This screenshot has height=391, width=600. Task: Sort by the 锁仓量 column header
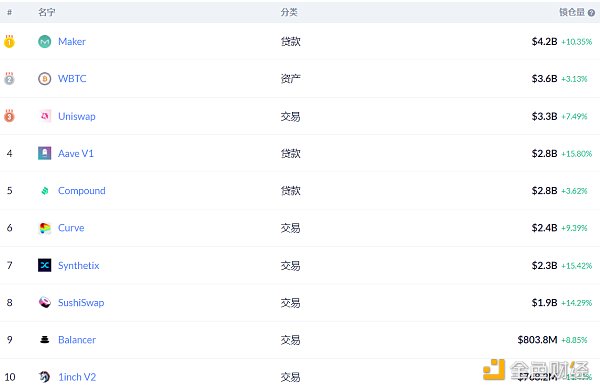[572, 12]
